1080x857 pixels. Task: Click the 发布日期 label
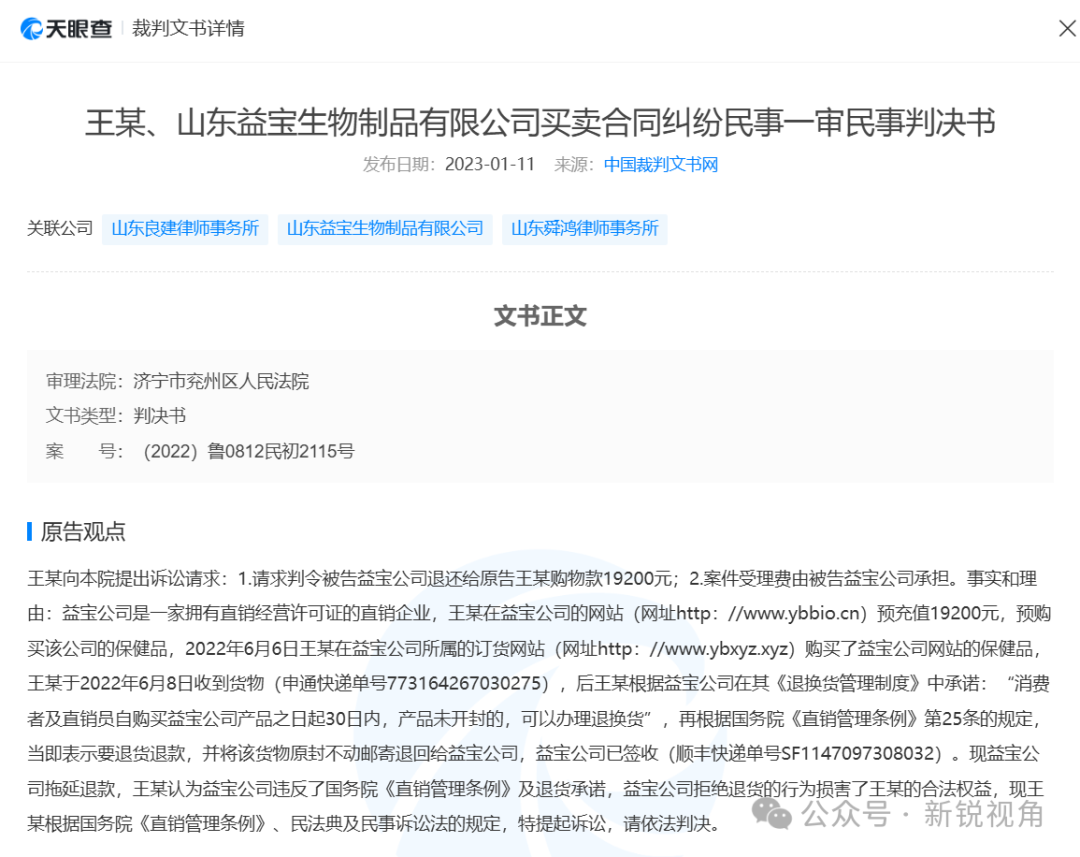point(399,165)
